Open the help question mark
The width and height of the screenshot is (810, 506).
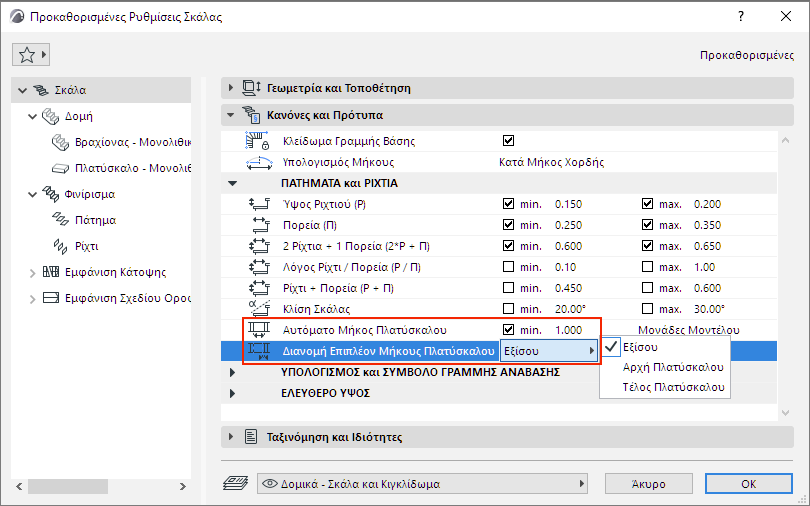[741, 16]
